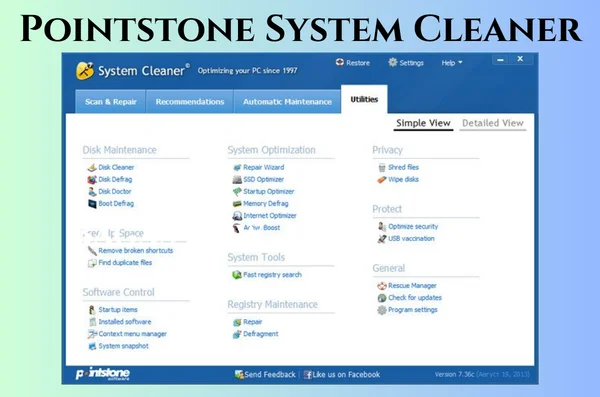Click the Memory Defrag chip icon

(237, 204)
